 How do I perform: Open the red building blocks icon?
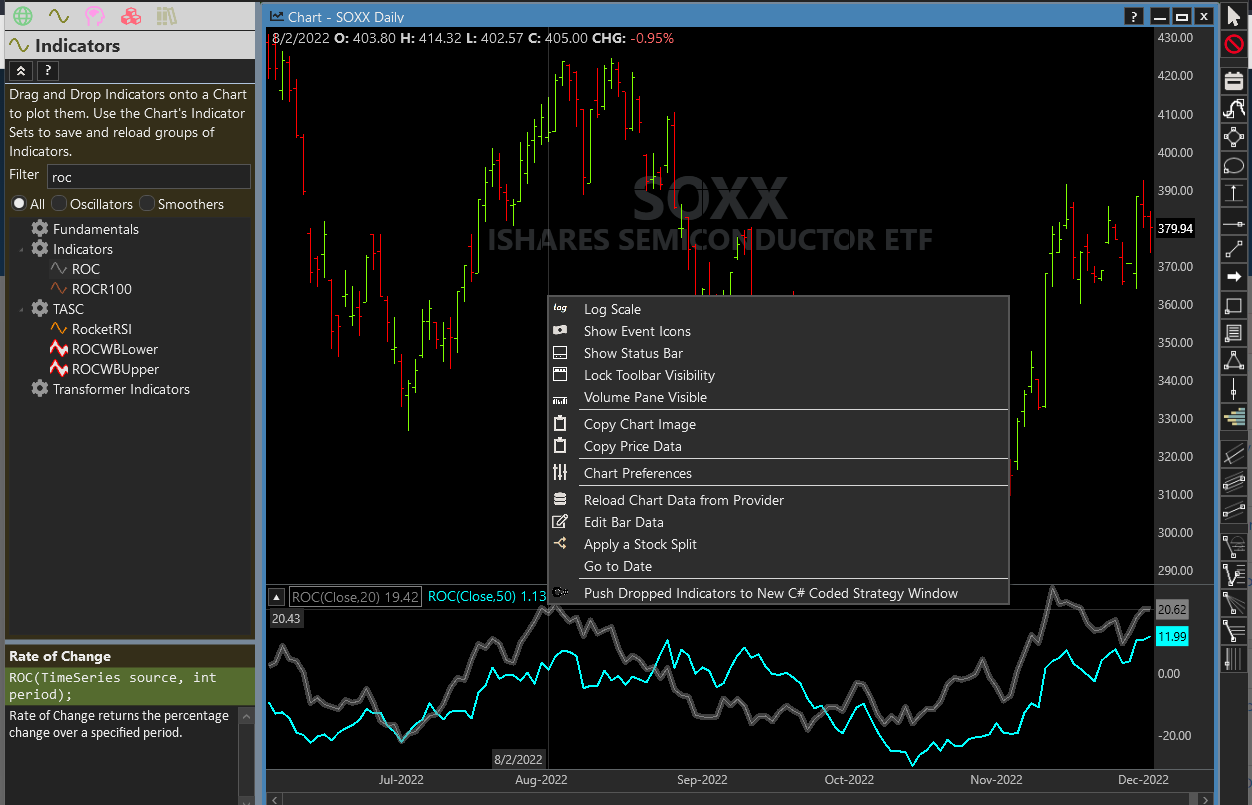tap(130, 16)
